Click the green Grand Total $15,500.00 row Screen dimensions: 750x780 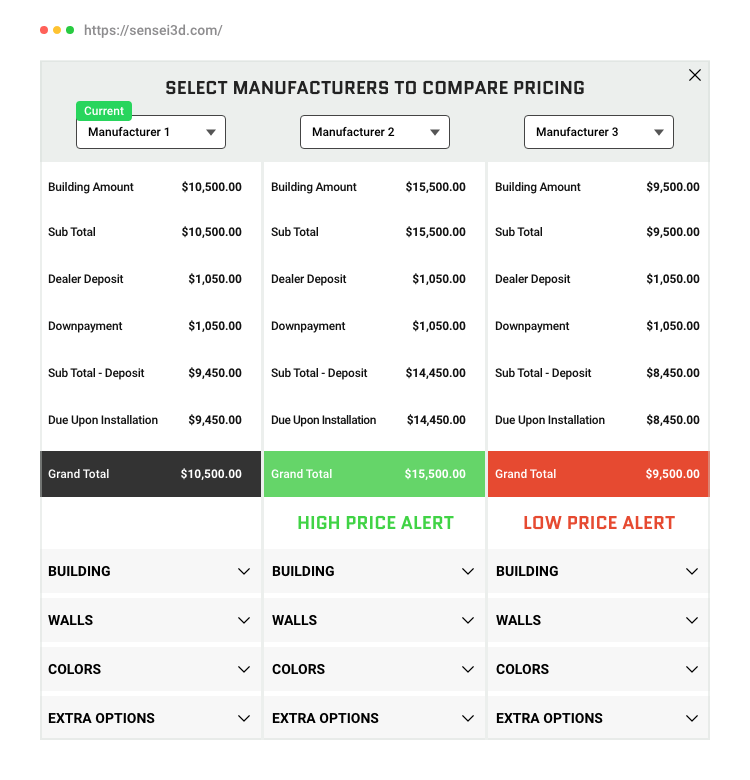pyautogui.click(x=375, y=474)
